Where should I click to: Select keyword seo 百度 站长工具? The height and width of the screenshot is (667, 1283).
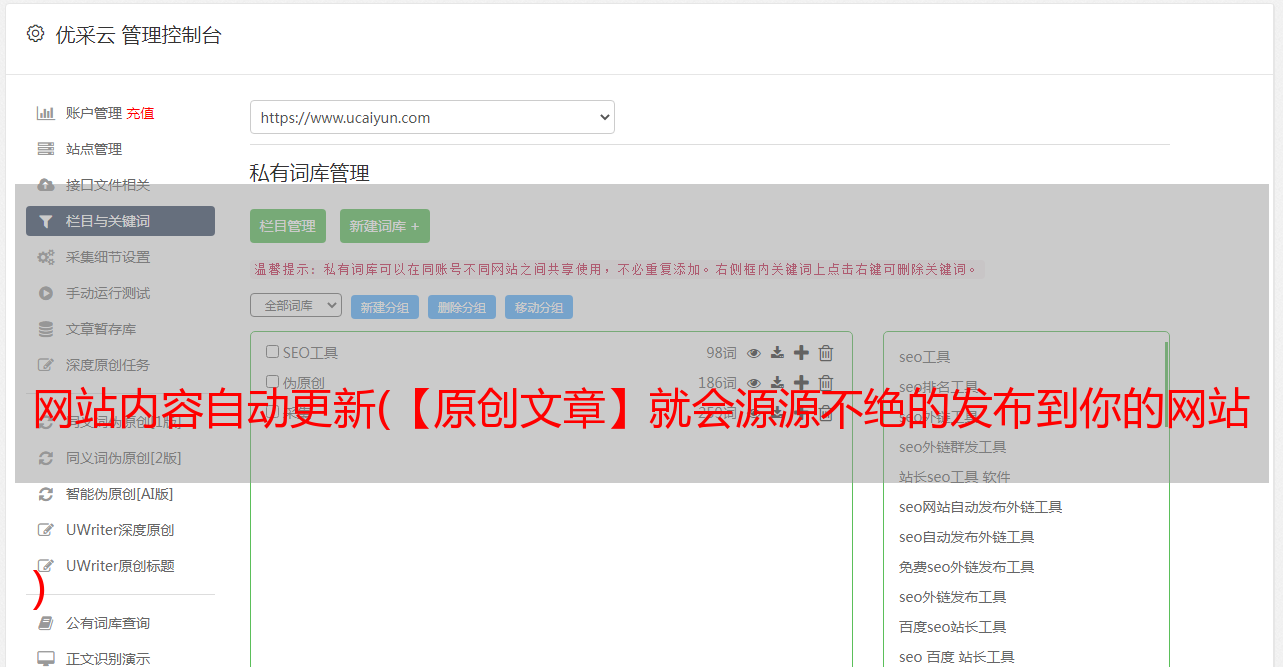click(957, 657)
